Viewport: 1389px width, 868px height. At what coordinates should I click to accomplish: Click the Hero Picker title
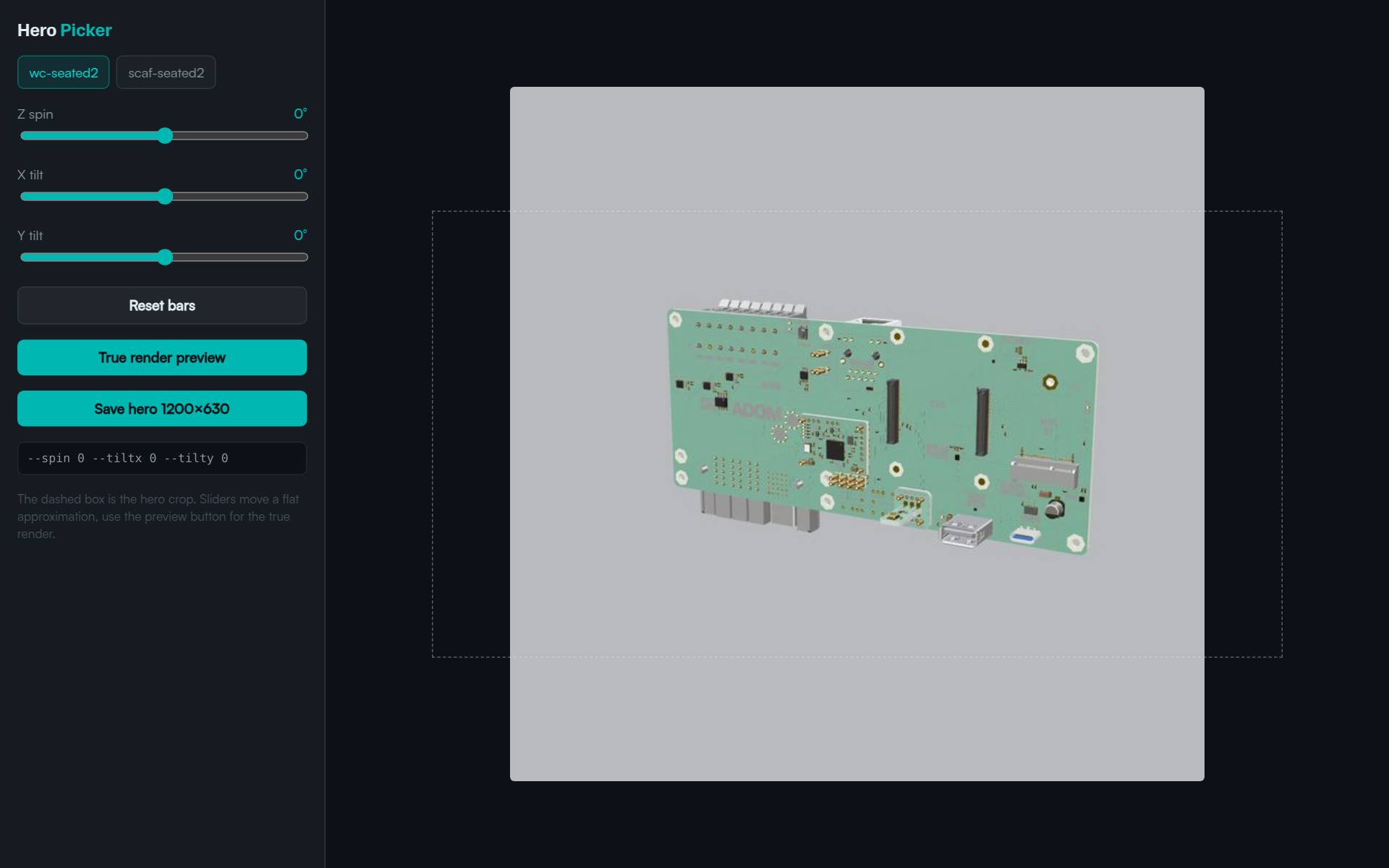pos(64,30)
